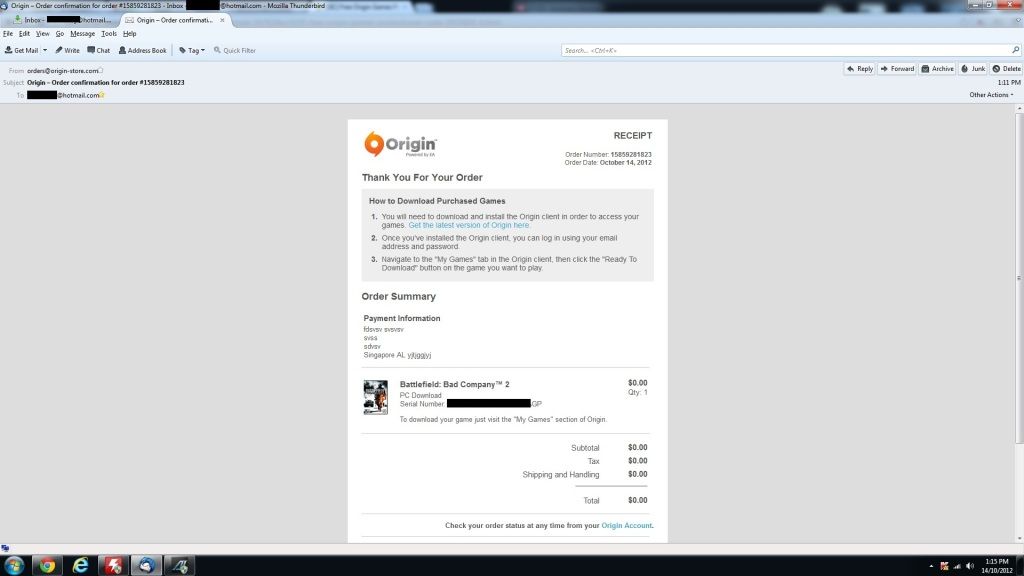The height and width of the screenshot is (576, 1024).
Task: Click order number 15859281823 in the receipt
Action: click(x=631, y=155)
